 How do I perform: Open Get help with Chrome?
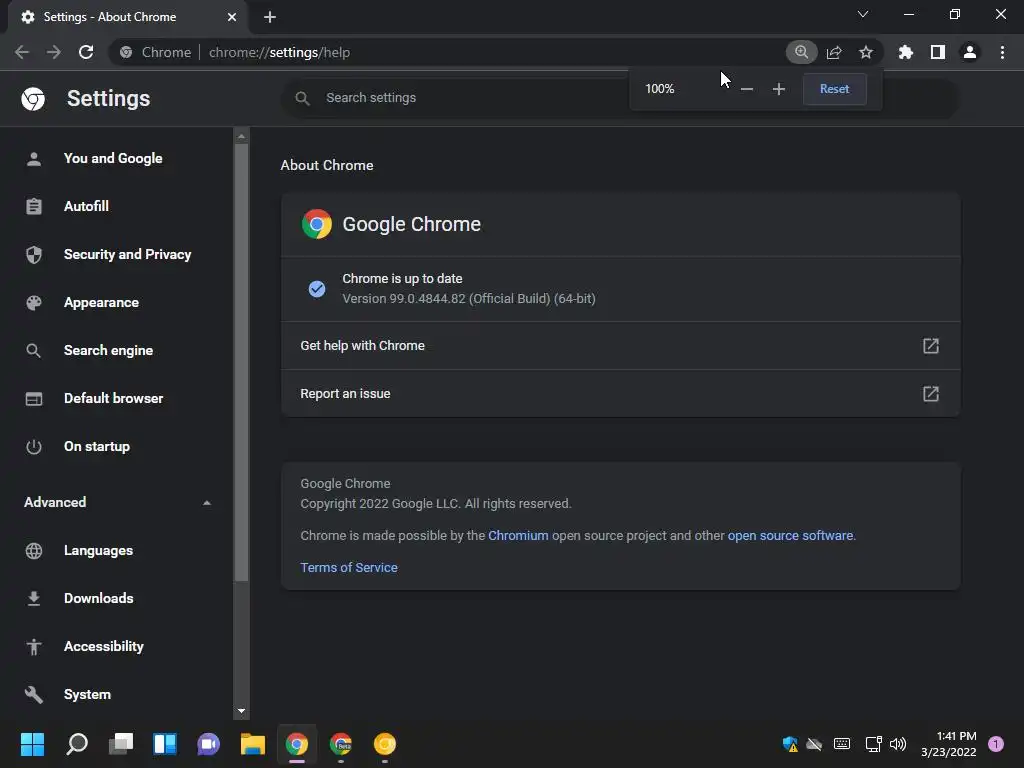coord(620,345)
